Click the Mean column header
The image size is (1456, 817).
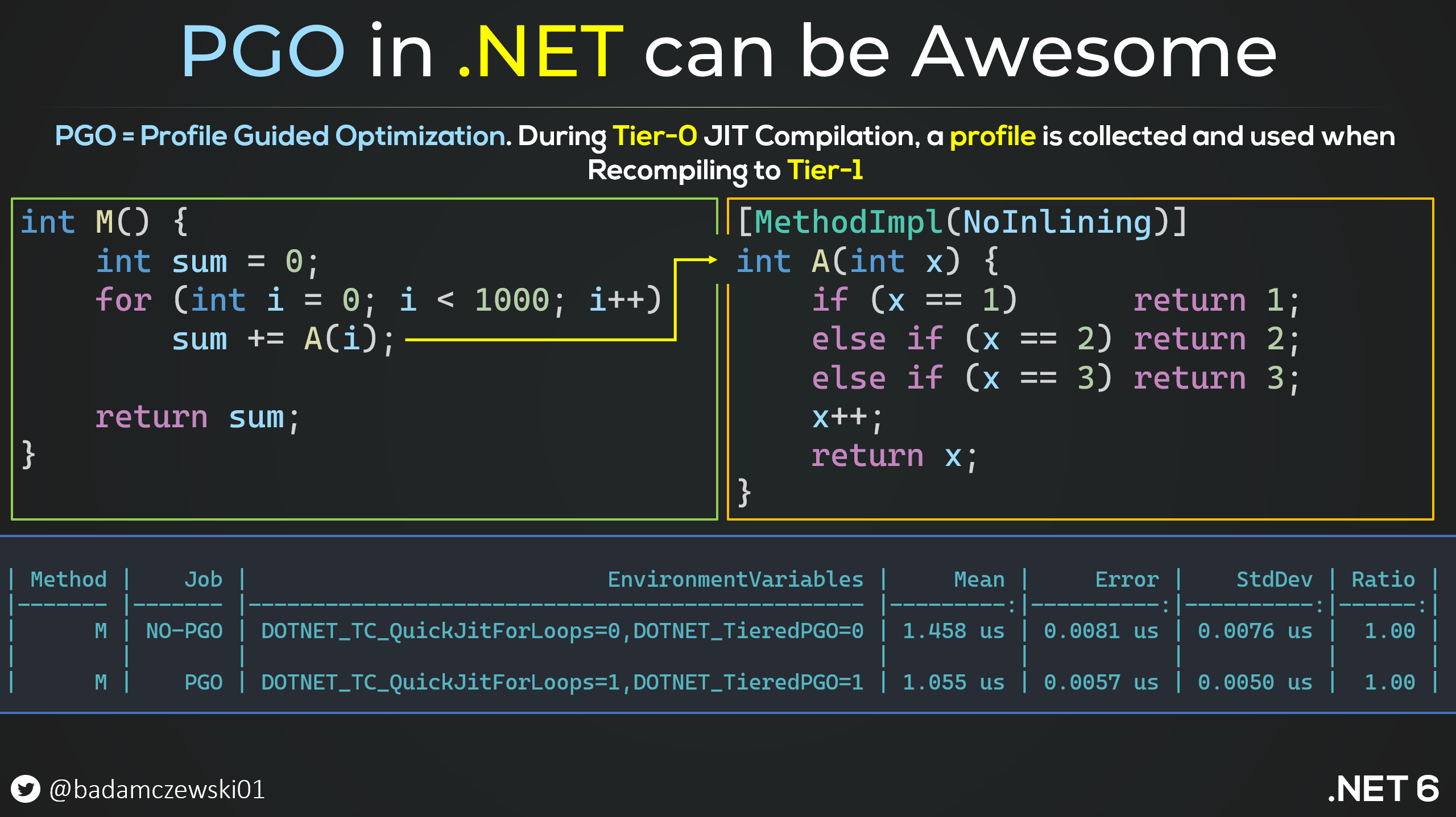(x=979, y=579)
